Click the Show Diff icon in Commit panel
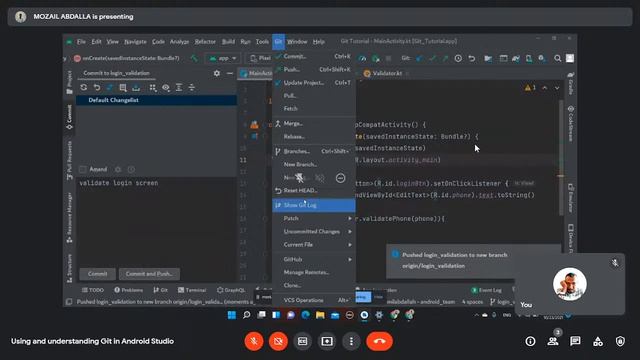The image size is (640, 360). (110, 87)
